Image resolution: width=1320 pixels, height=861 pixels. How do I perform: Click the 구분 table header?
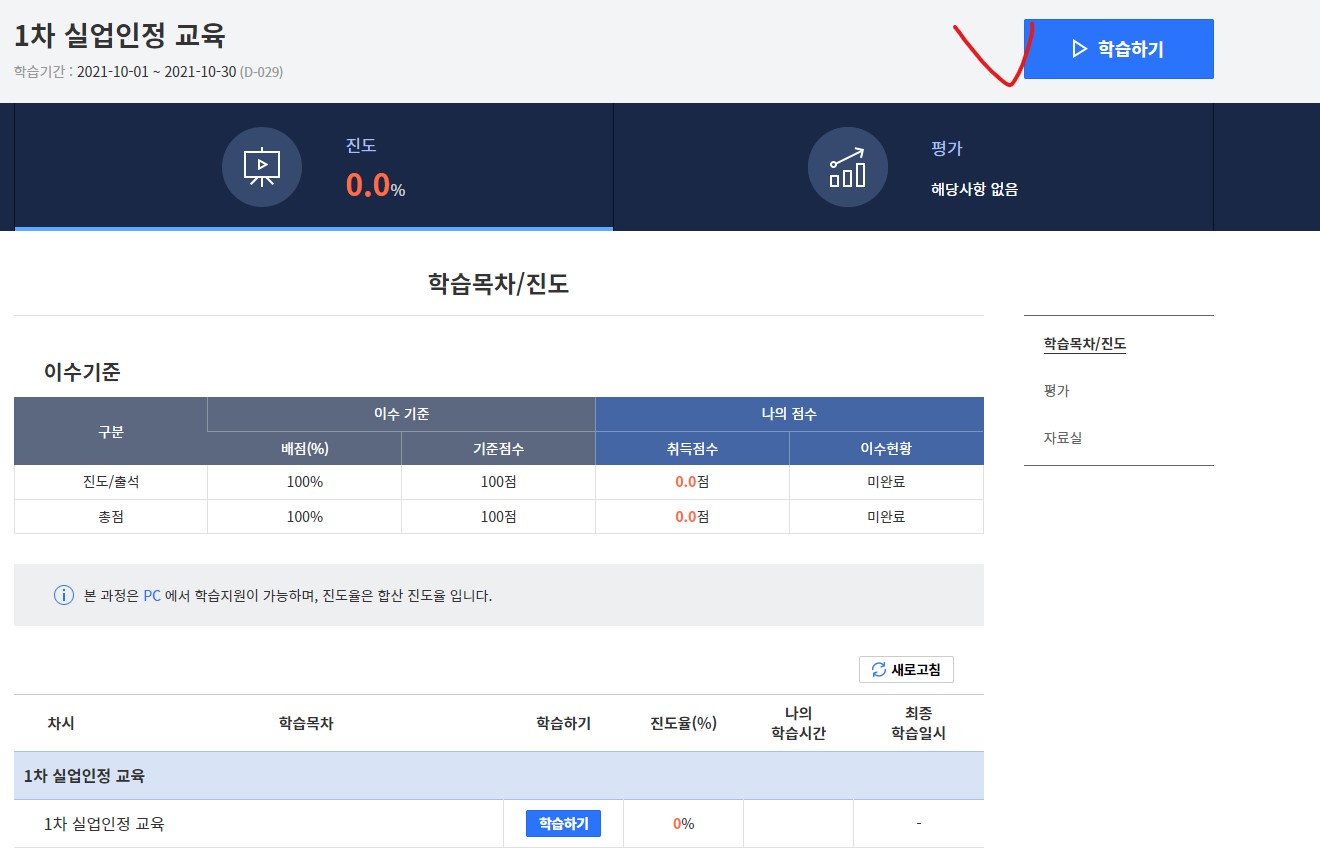tap(111, 431)
